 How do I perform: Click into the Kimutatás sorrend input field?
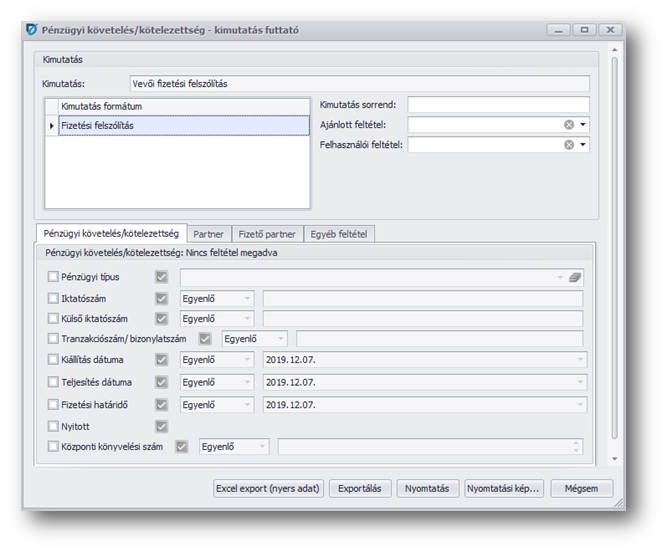point(498,105)
